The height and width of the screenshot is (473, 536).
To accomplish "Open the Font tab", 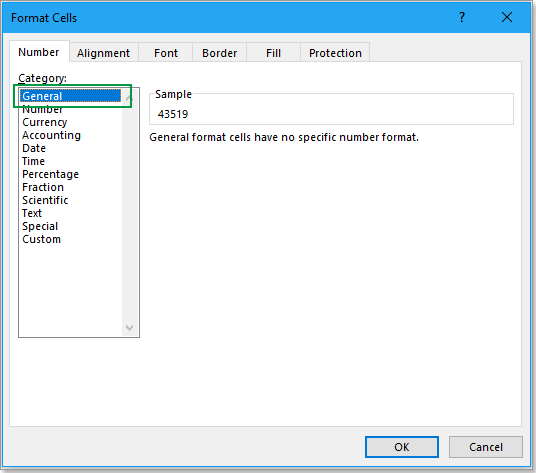I will tap(166, 53).
